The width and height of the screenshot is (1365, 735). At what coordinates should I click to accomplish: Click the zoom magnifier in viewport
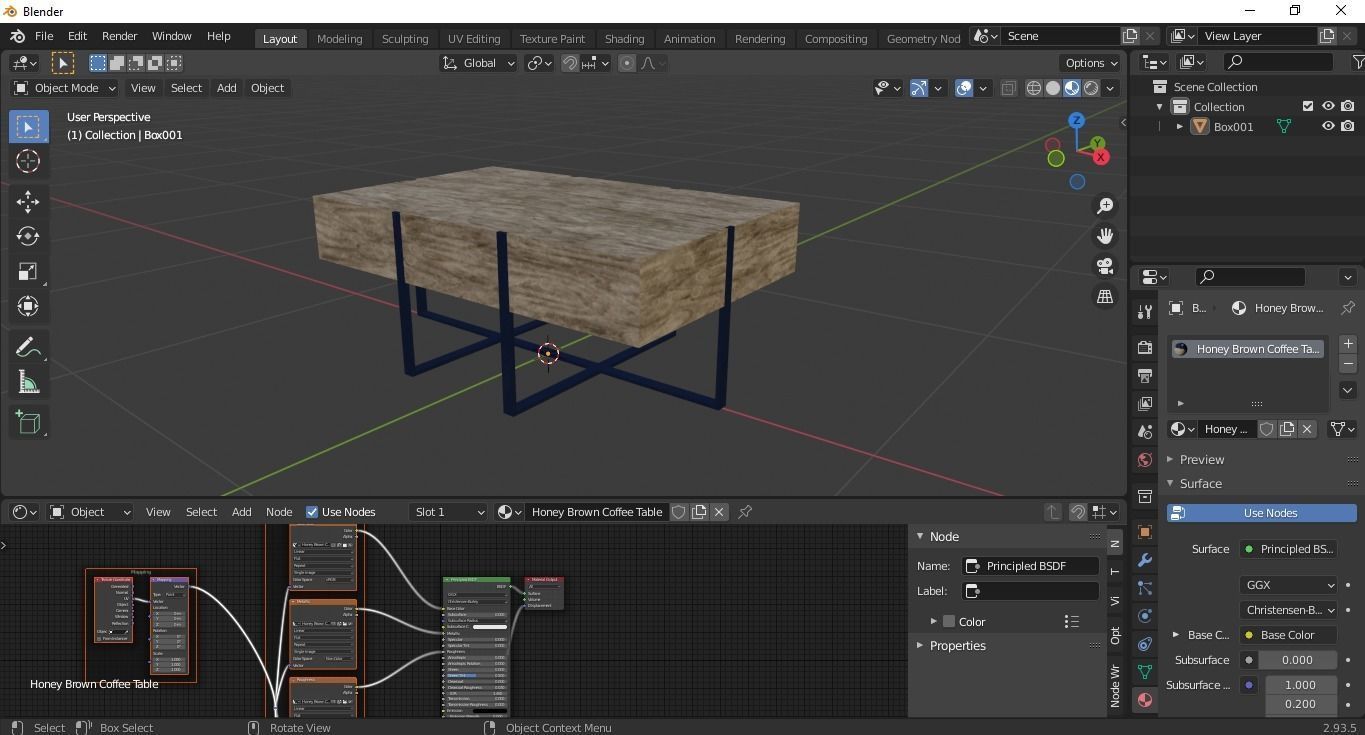[x=1105, y=206]
